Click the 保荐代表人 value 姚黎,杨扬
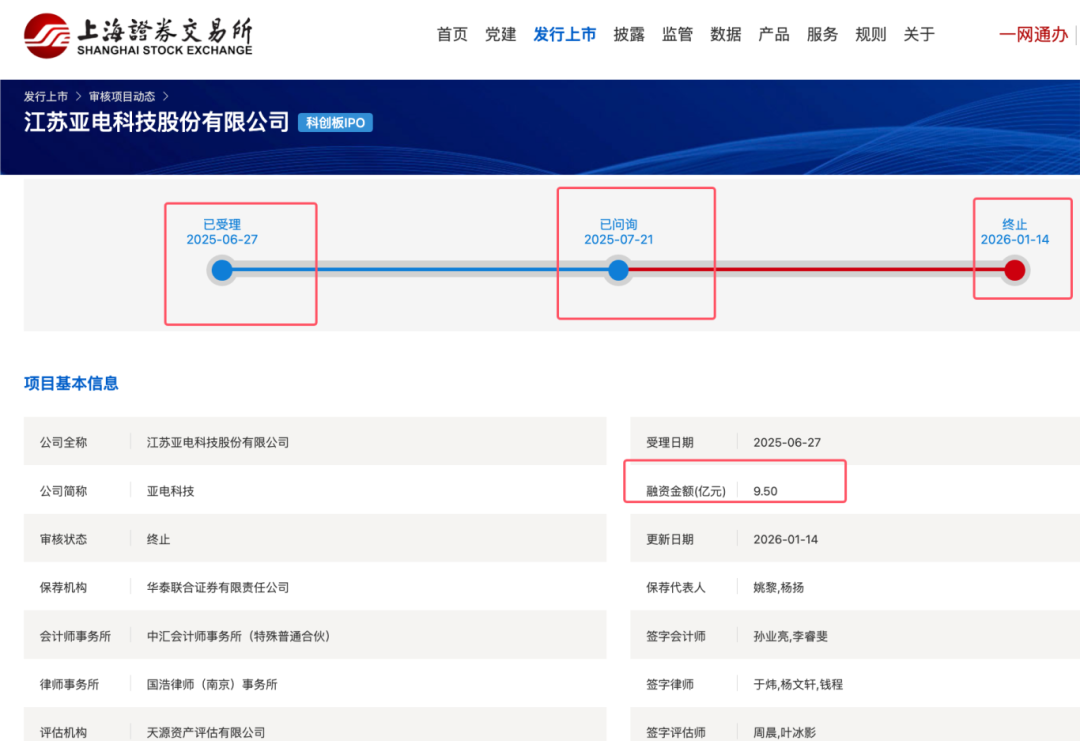Viewport: 1080px width, 741px height. point(778,587)
